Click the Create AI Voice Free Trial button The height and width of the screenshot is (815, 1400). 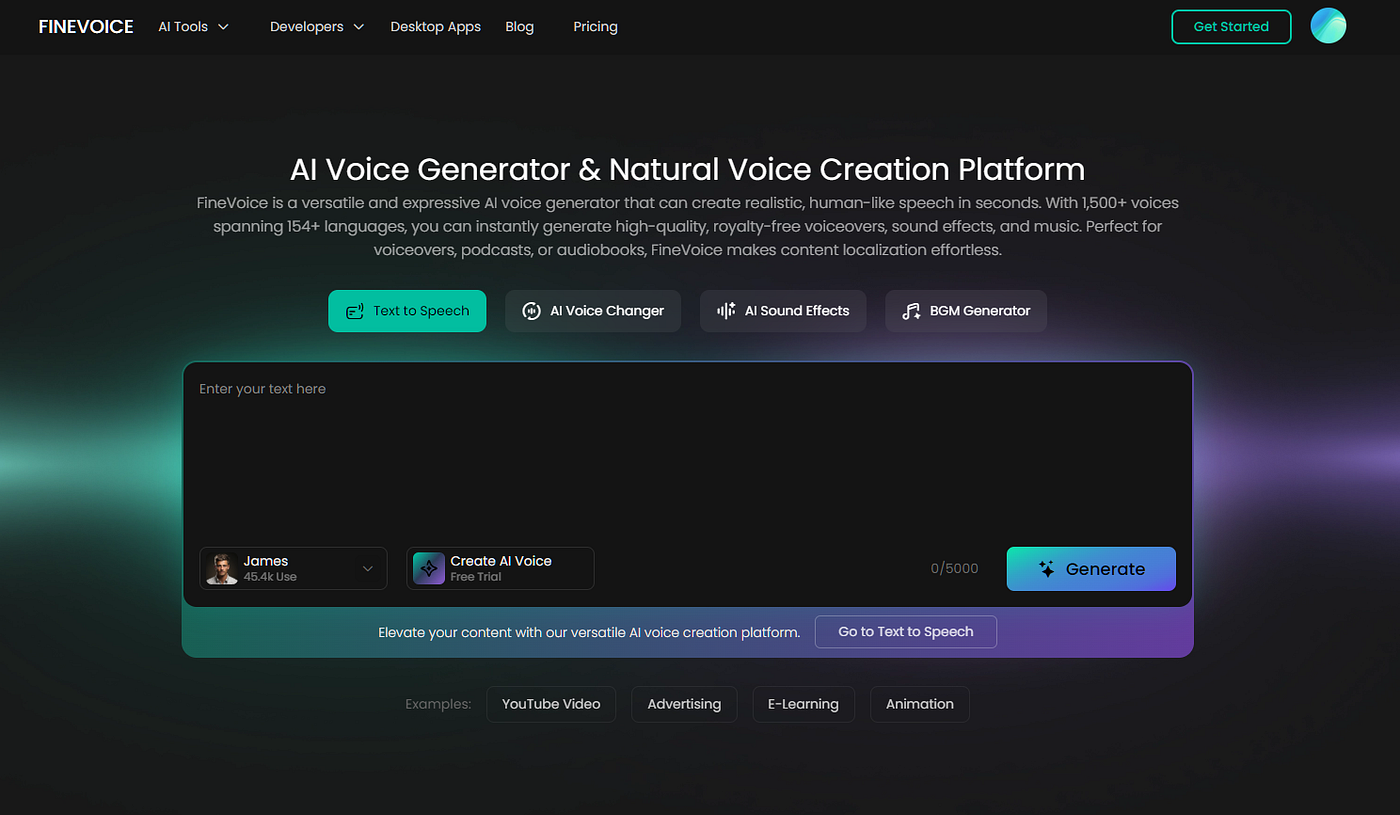pos(500,568)
